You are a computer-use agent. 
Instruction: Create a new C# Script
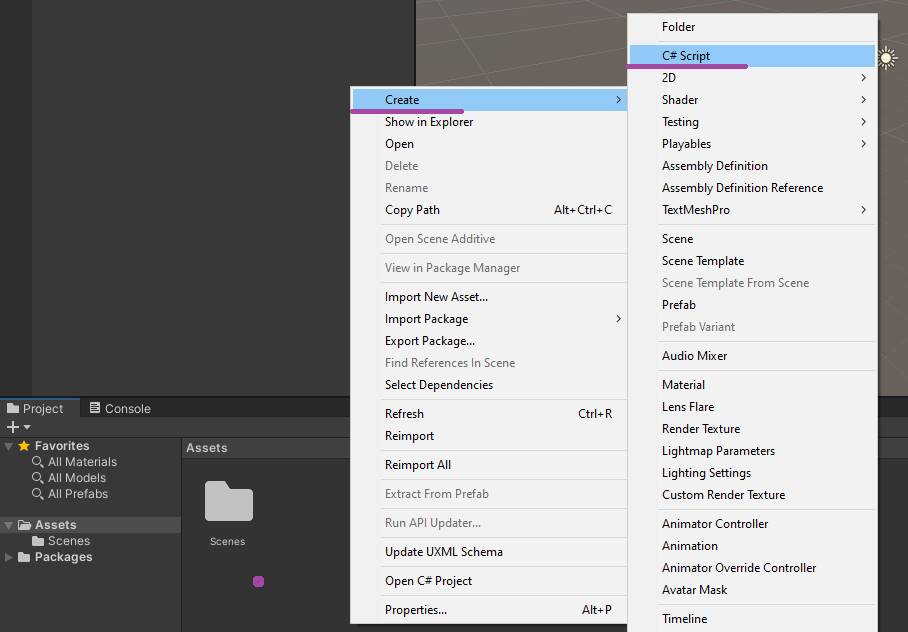pos(752,56)
